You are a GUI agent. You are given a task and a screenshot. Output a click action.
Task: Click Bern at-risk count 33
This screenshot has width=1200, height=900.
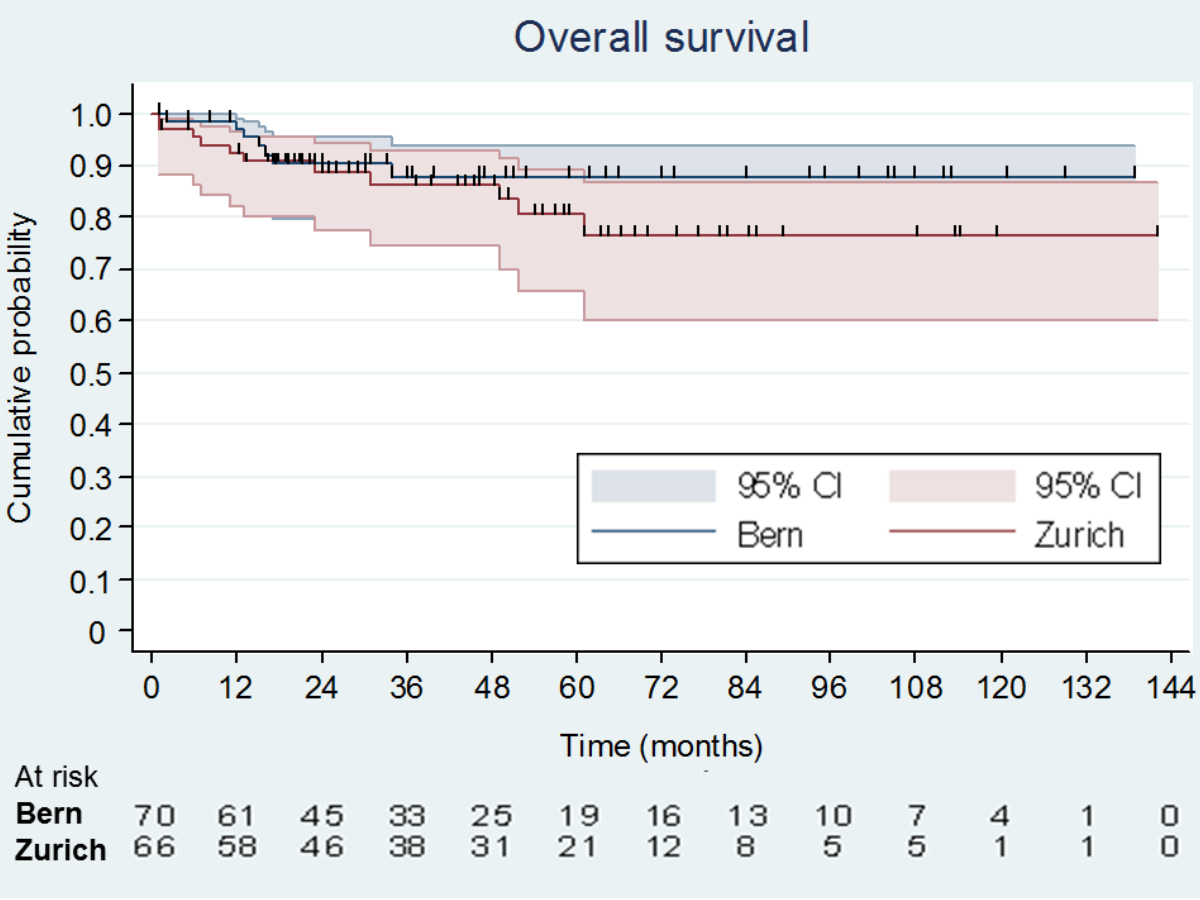pyautogui.click(x=407, y=815)
